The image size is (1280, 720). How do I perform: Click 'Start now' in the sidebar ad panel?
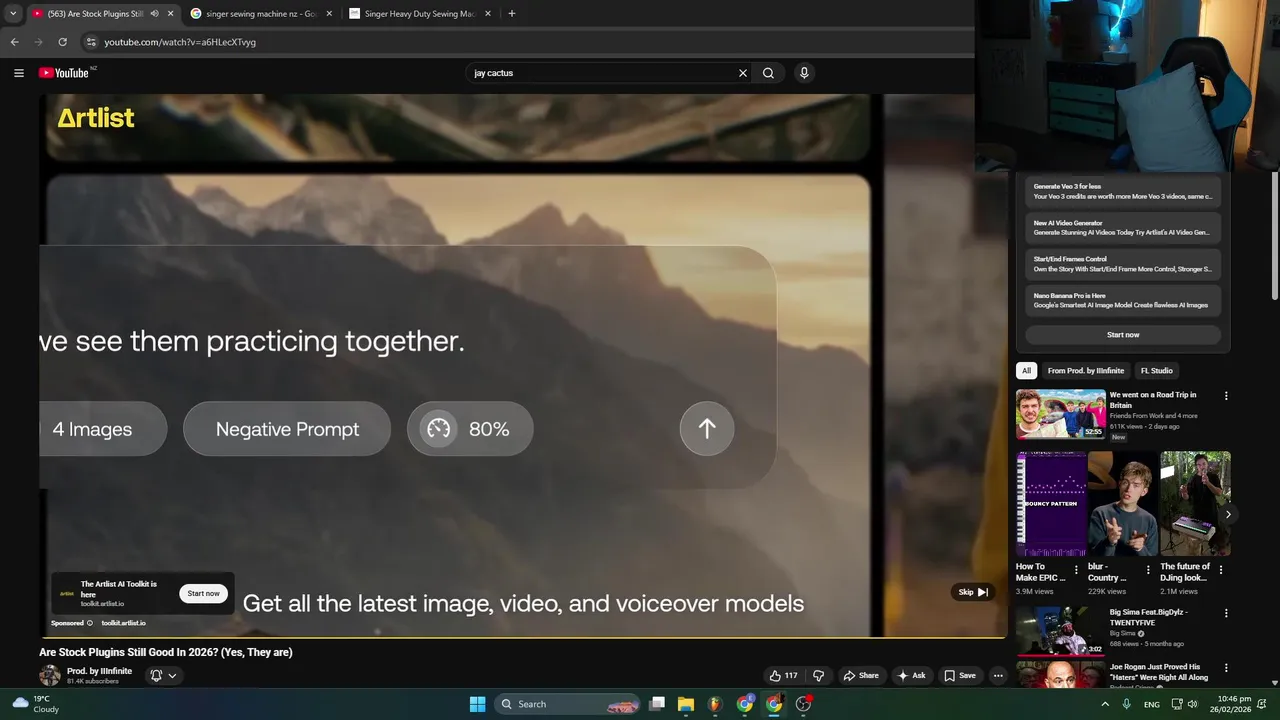(1123, 335)
